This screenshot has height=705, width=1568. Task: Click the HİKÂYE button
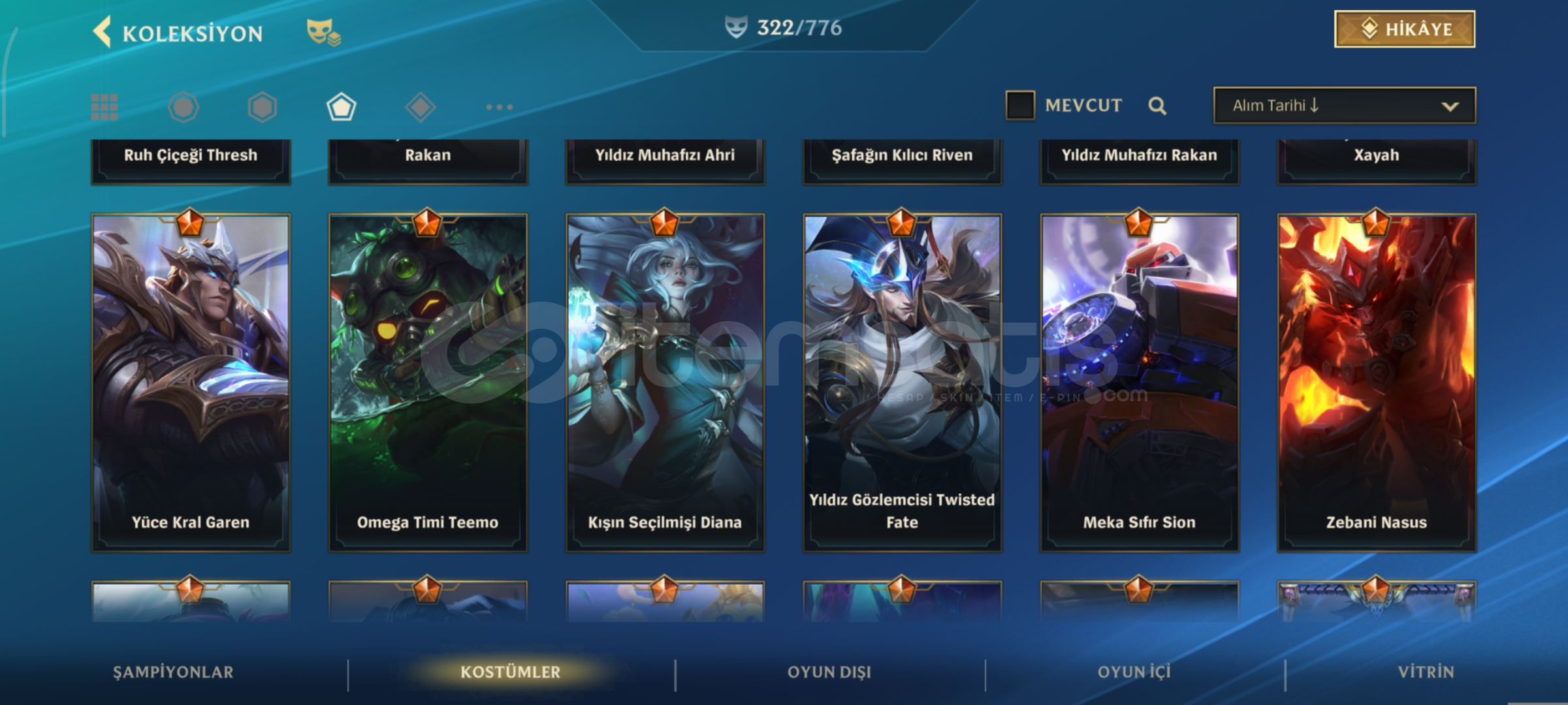[1405, 29]
